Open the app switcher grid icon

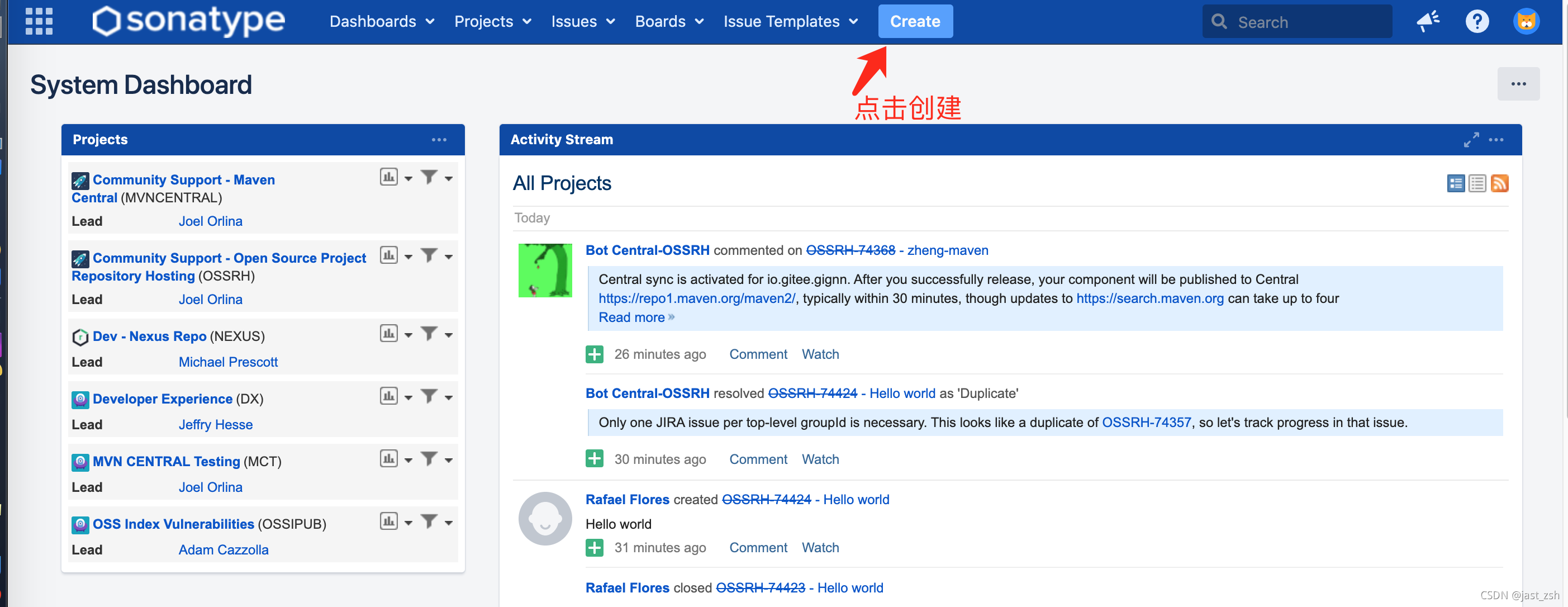[39, 21]
